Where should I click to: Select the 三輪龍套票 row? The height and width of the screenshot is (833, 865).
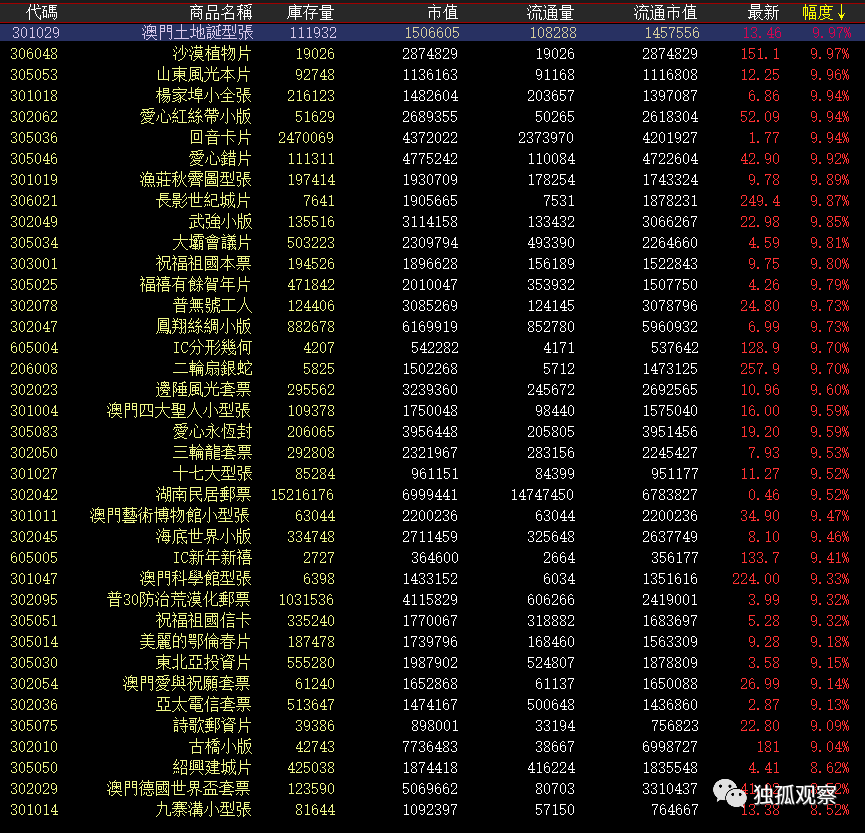pos(432,452)
